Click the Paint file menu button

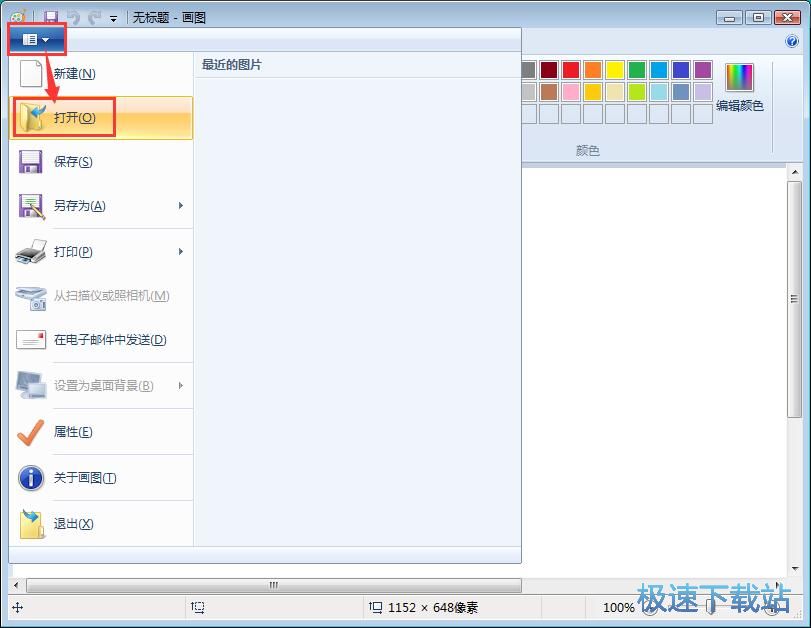click(x=36, y=39)
